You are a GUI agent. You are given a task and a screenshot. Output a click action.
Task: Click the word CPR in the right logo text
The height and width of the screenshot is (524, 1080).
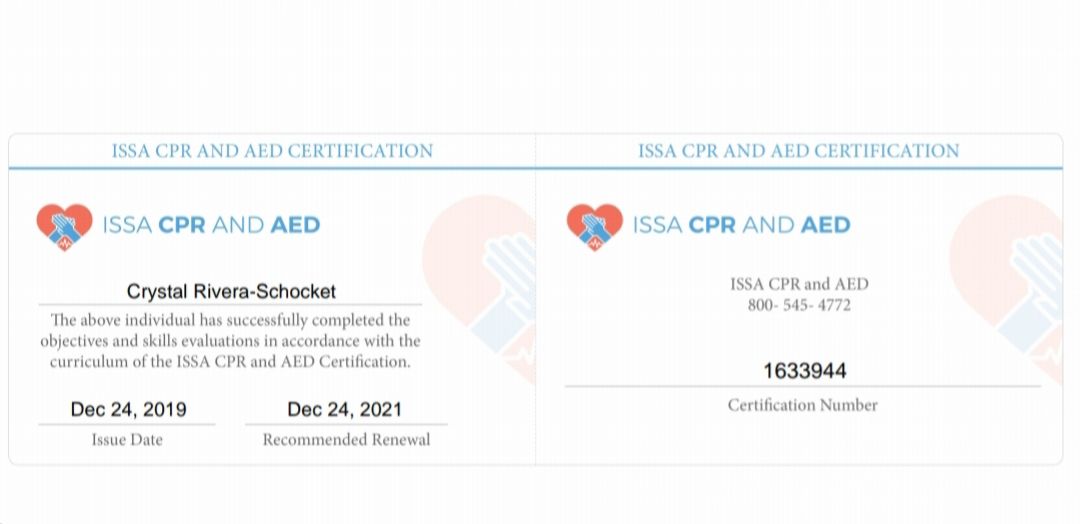tap(712, 225)
